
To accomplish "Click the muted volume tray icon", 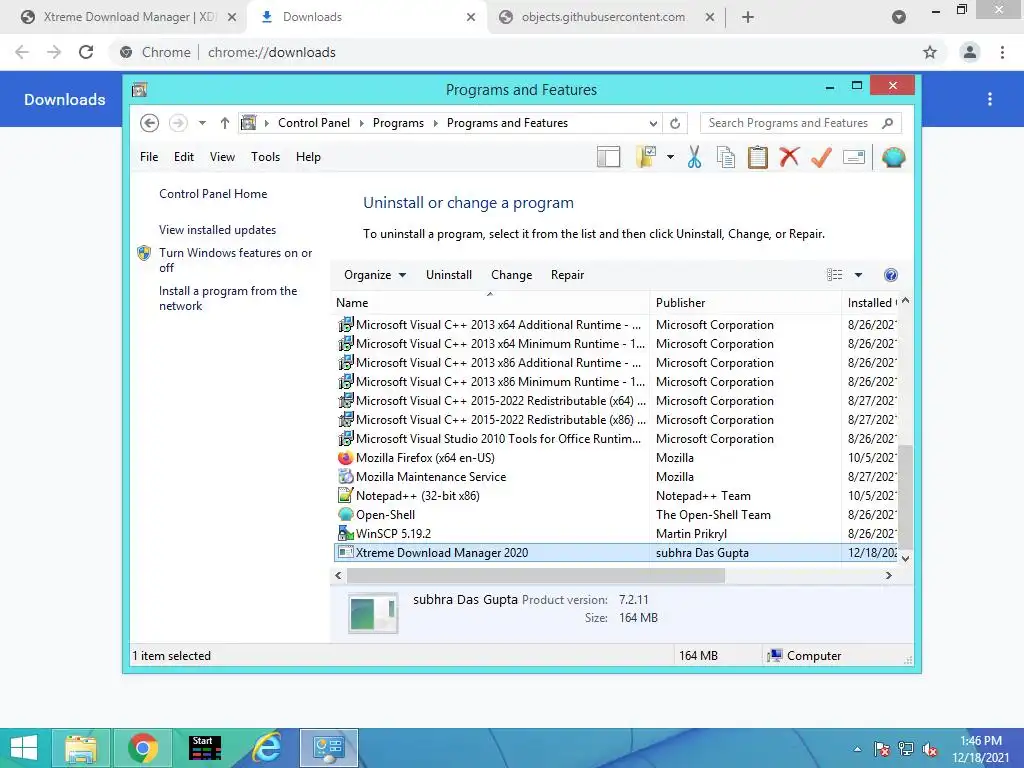I will 931,750.
